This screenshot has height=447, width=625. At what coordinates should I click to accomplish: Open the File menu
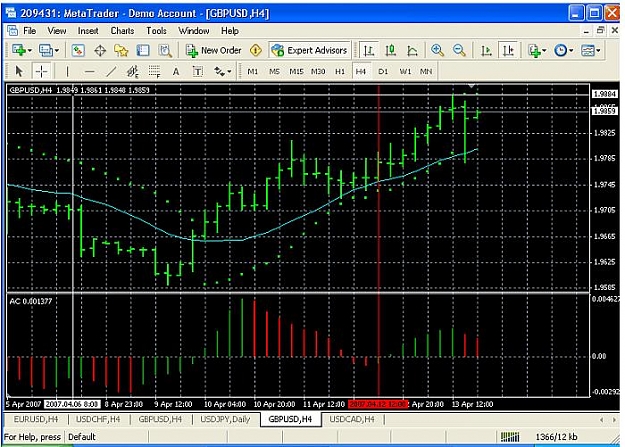coord(29,31)
